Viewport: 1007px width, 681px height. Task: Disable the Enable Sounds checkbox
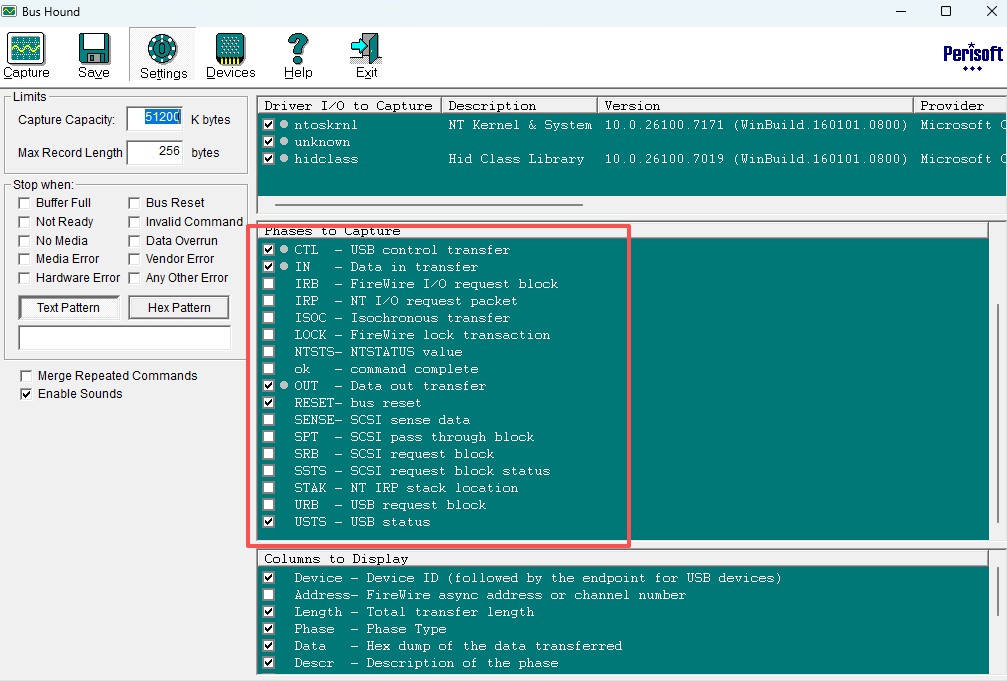pyautogui.click(x=26, y=394)
